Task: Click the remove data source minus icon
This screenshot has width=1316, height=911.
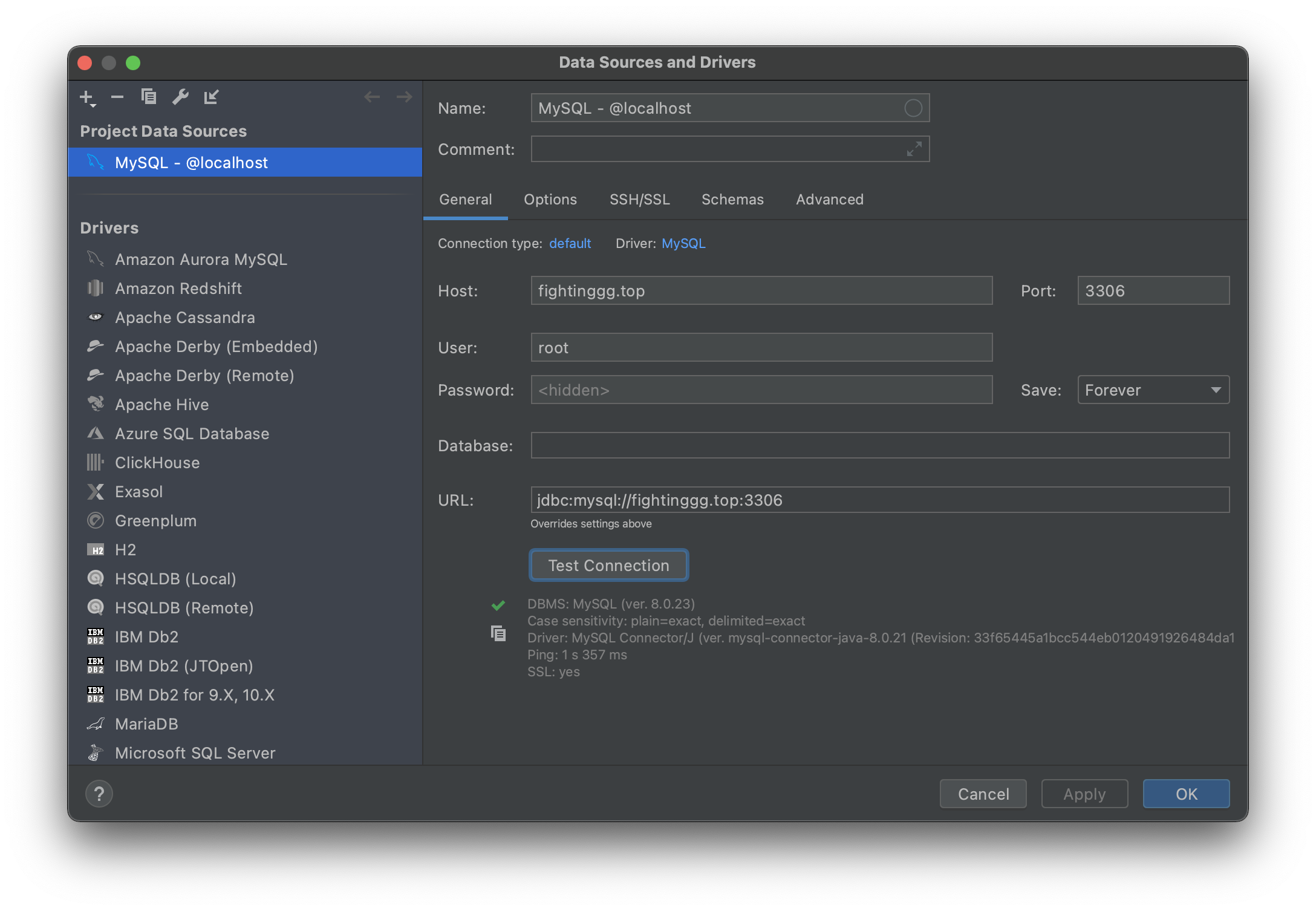Action: click(117, 97)
